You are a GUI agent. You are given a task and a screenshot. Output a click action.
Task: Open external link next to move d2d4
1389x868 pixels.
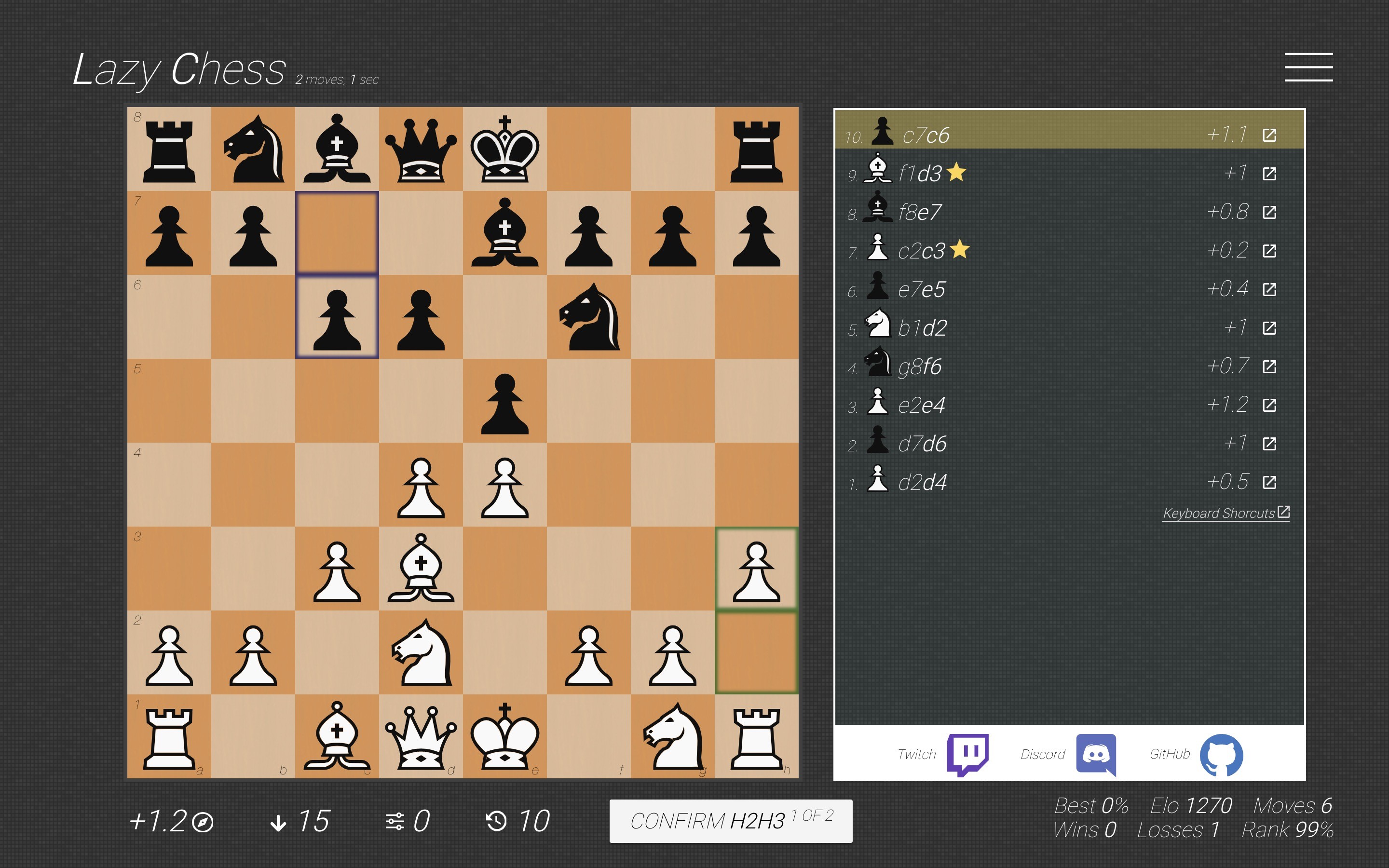click(x=1269, y=482)
